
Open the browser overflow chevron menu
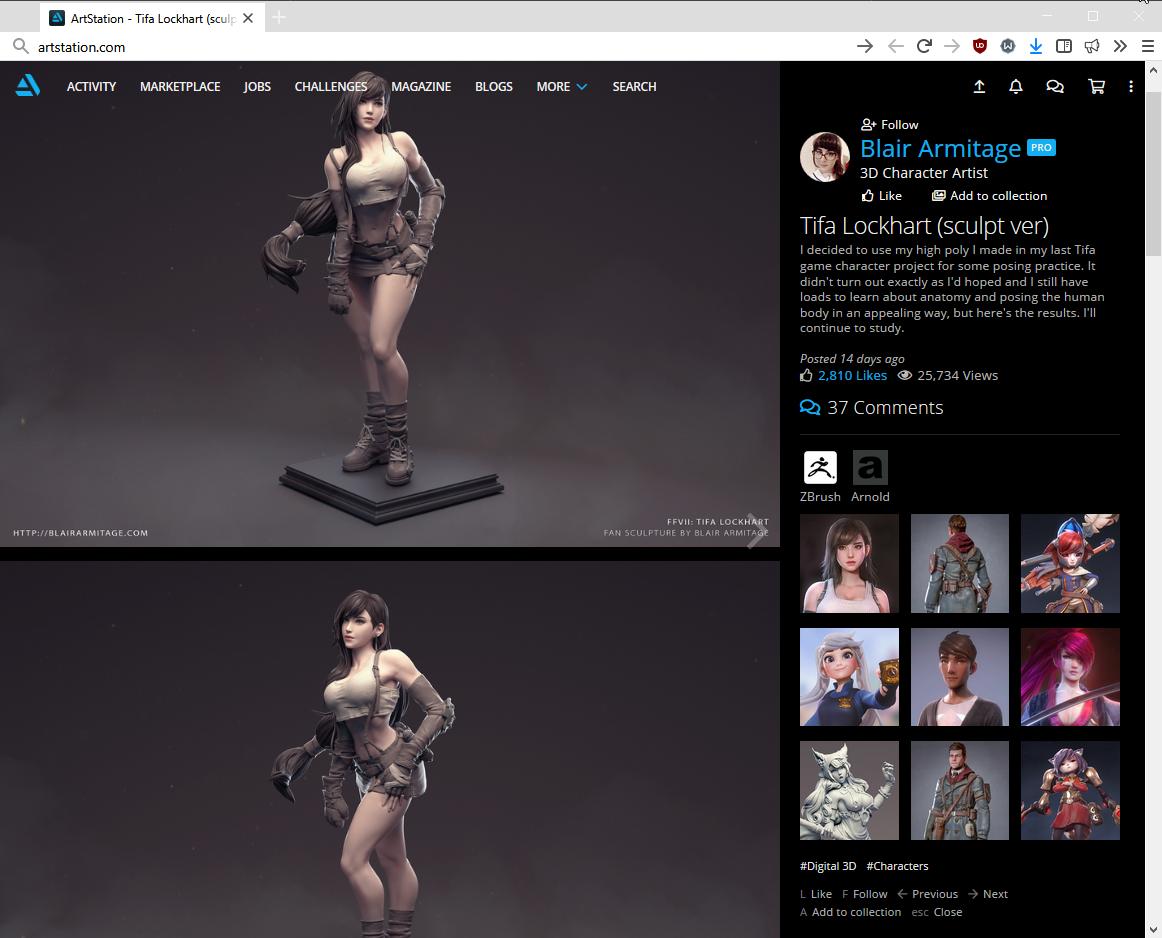tap(1120, 45)
